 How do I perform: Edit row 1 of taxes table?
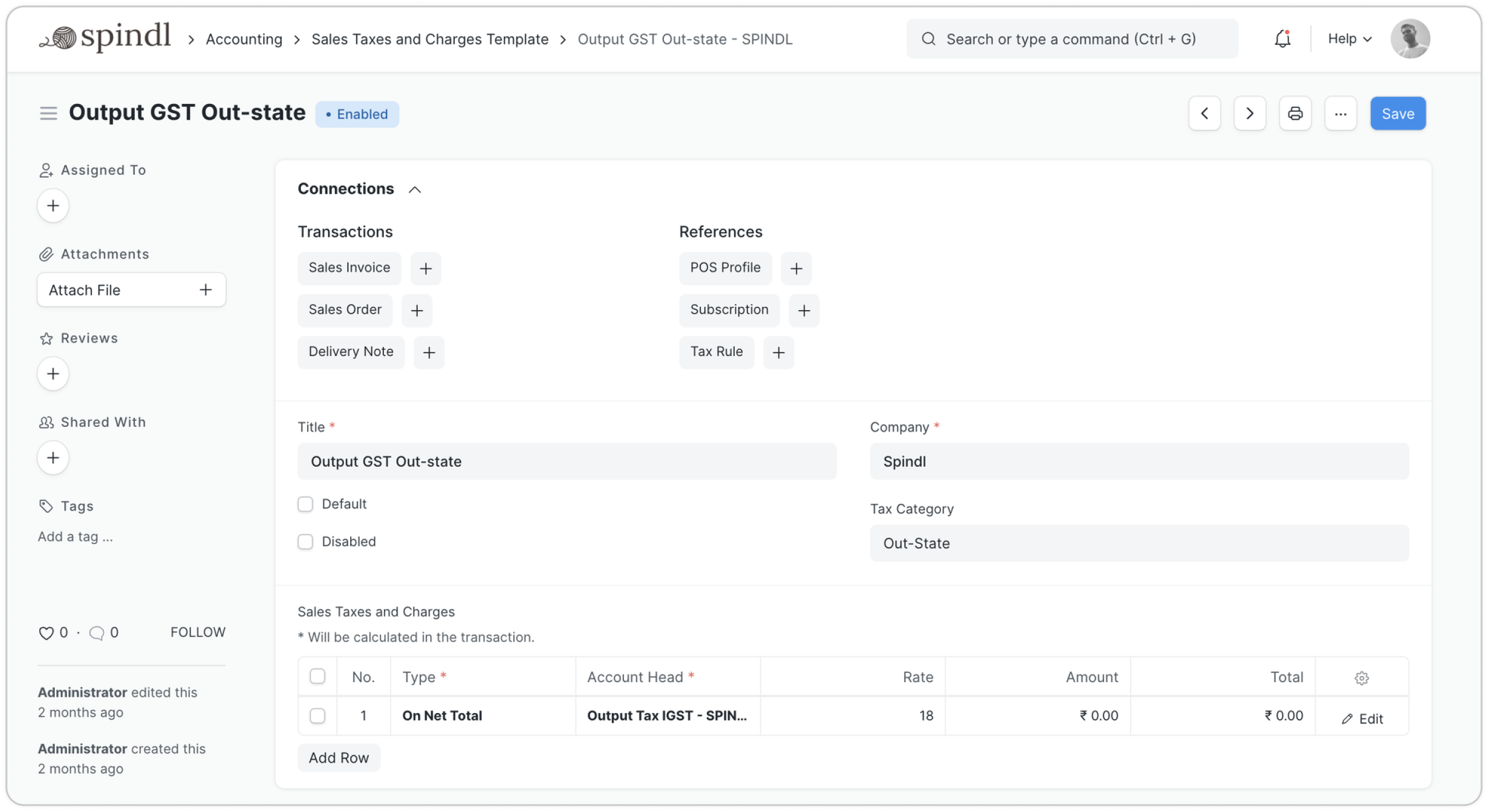pyautogui.click(x=1362, y=718)
